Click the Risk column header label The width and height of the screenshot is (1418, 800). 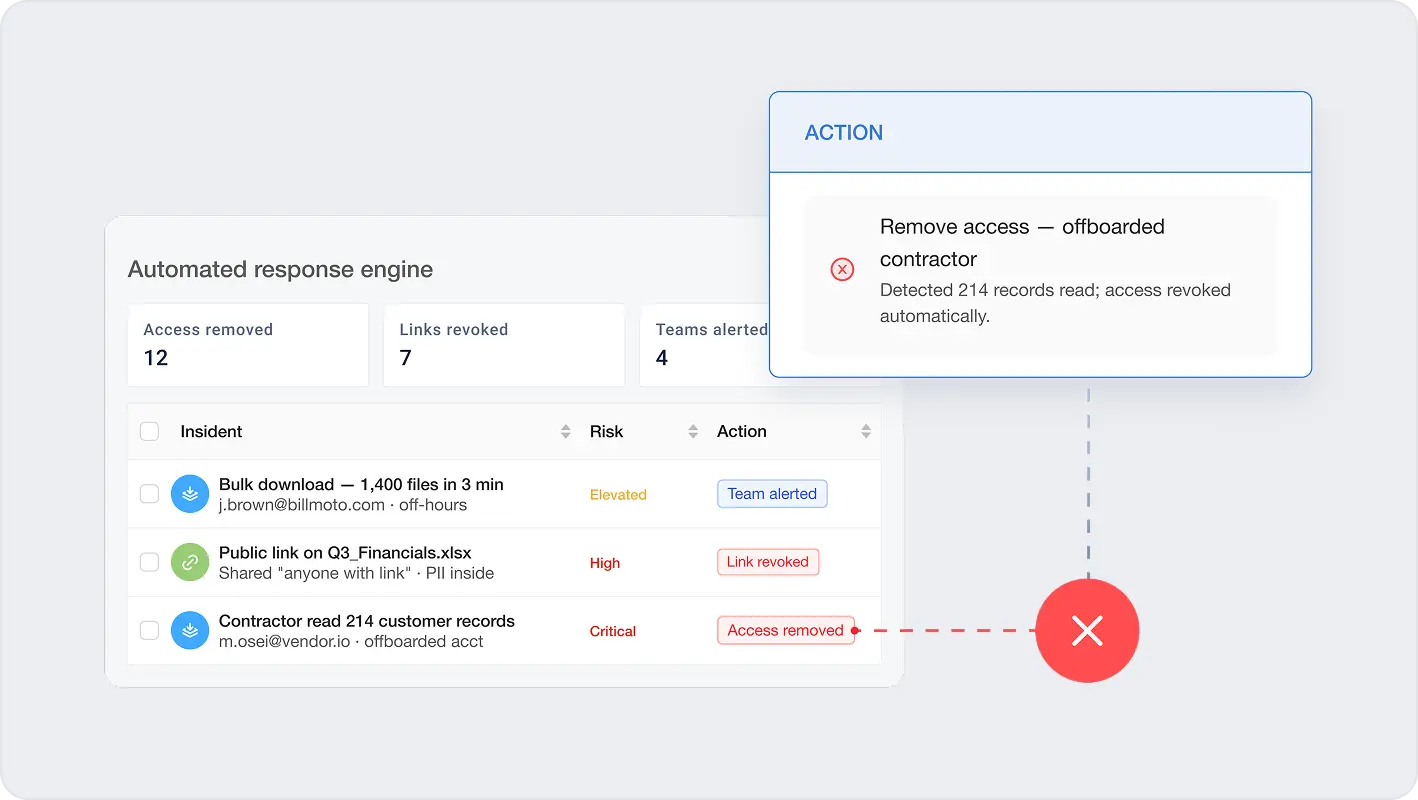click(606, 432)
